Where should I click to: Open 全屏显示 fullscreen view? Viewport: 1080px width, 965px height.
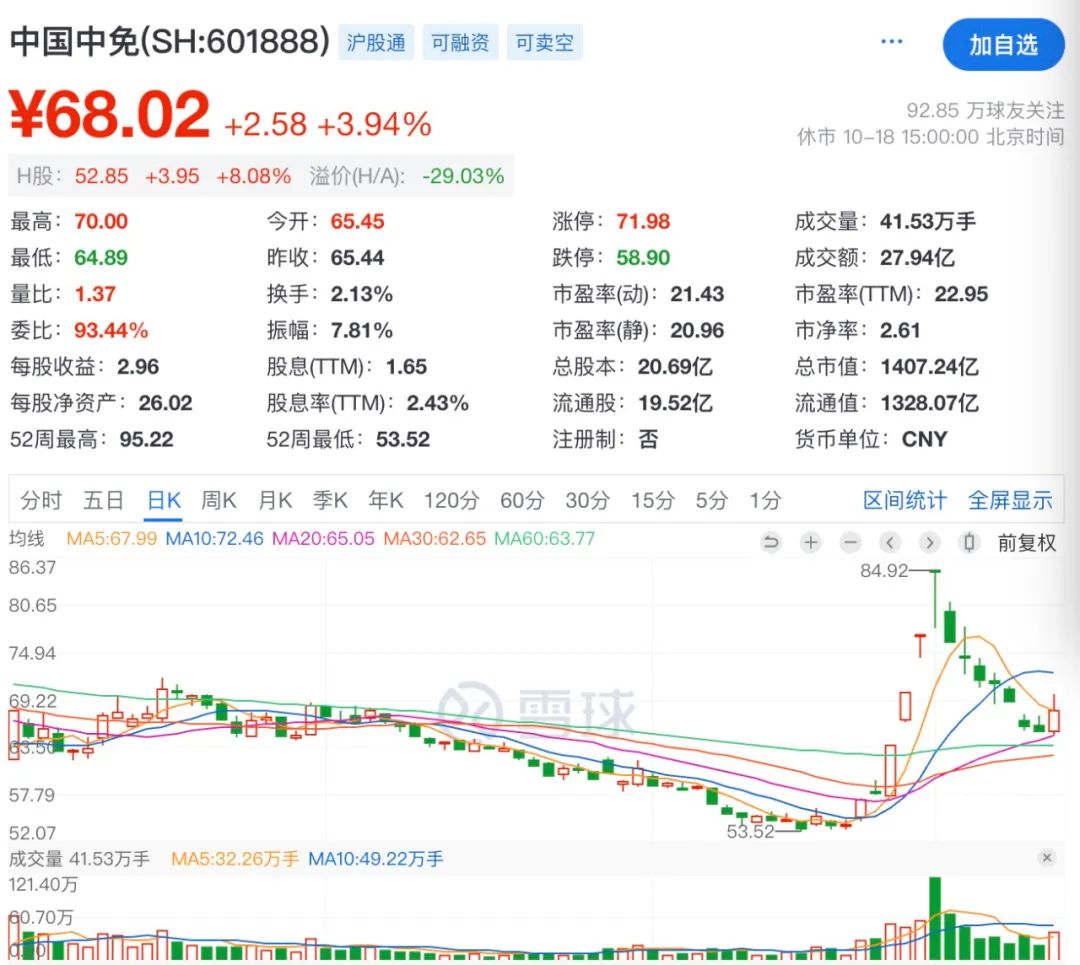coord(1010,500)
